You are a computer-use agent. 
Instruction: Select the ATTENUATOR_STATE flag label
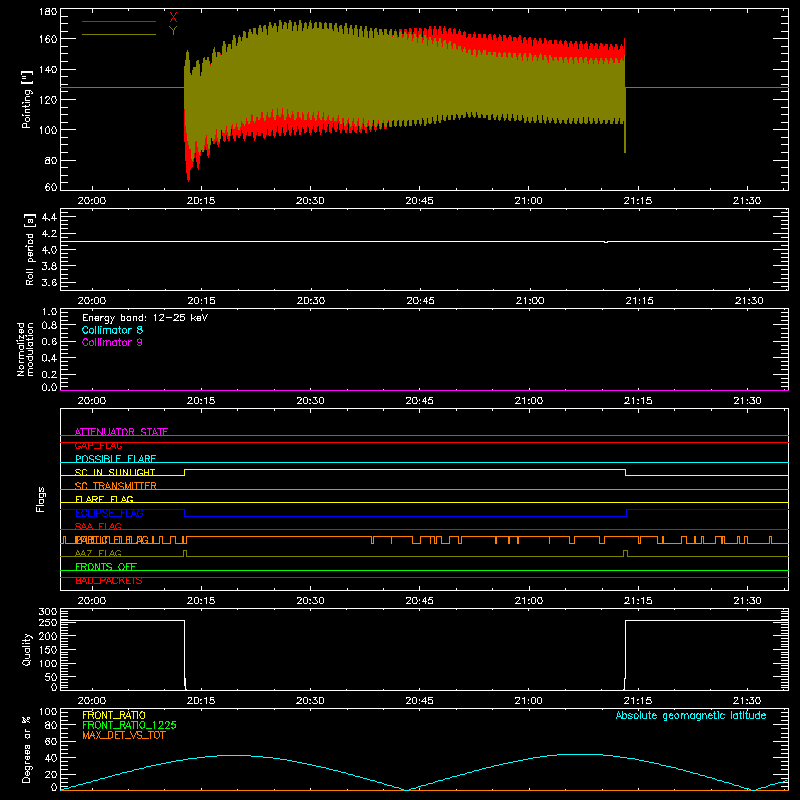[x=121, y=432]
